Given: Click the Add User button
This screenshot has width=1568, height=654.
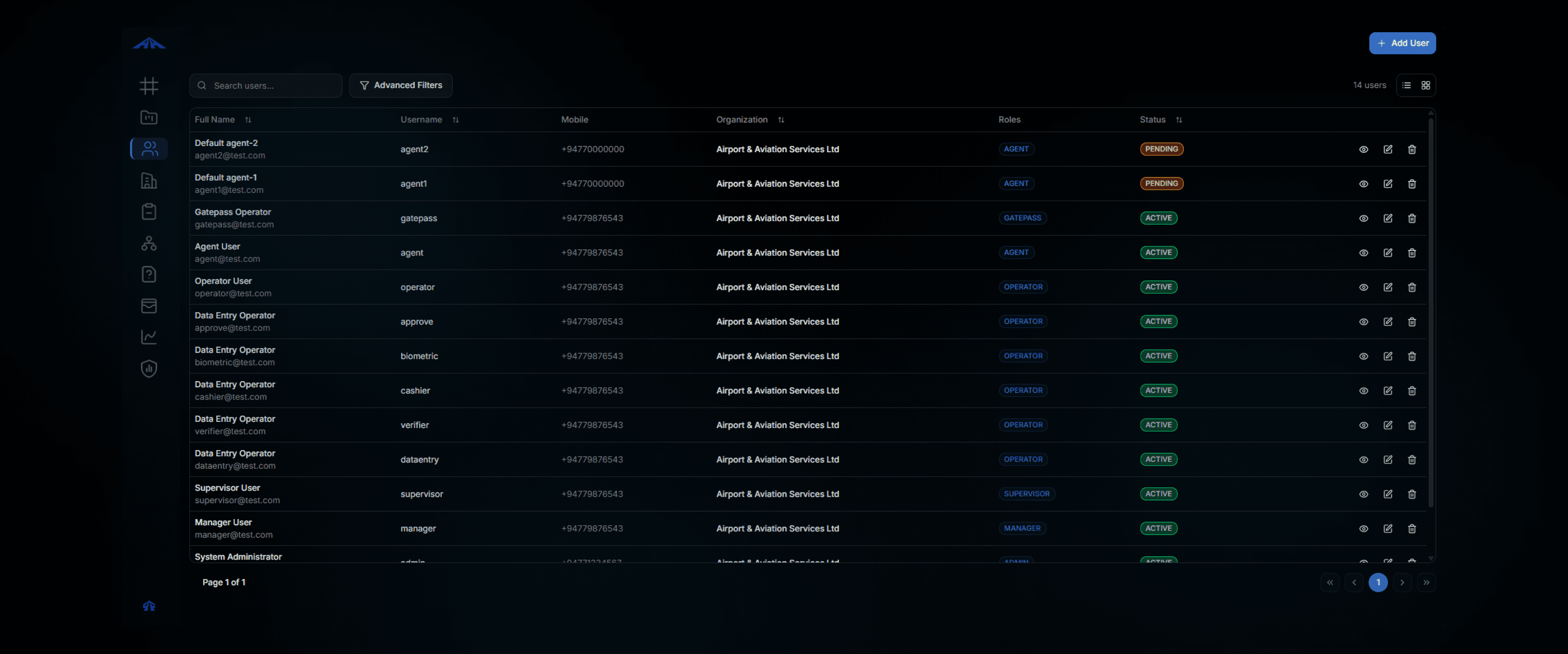Looking at the screenshot, I should point(1402,43).
